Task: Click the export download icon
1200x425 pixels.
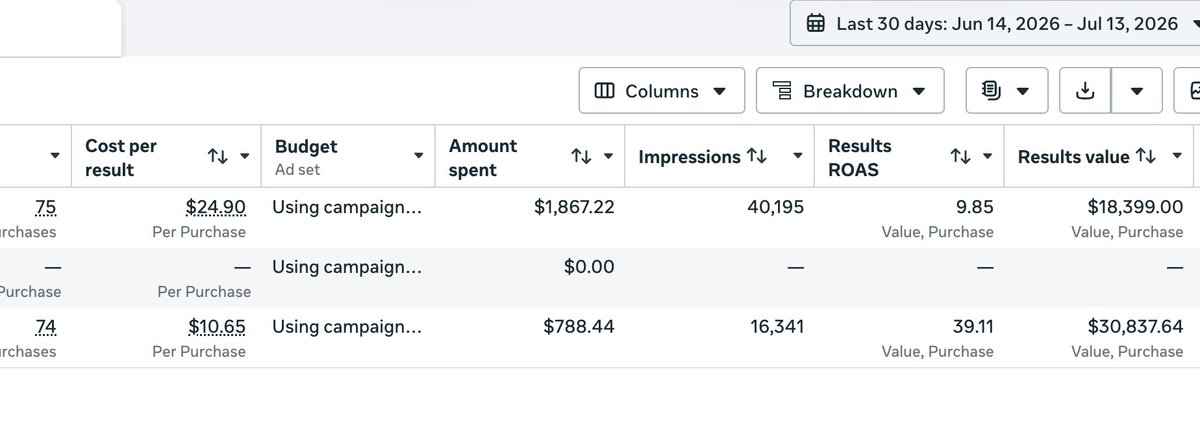Action: (x=1085, y=91)
